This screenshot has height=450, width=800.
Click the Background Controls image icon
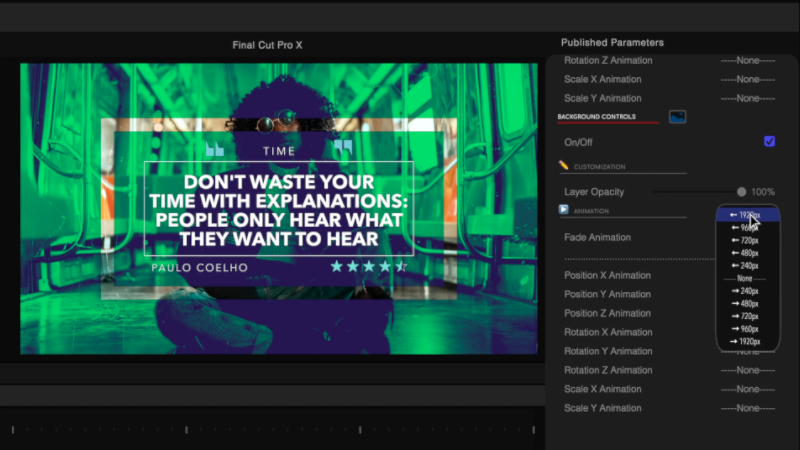[x=677, y=117]
